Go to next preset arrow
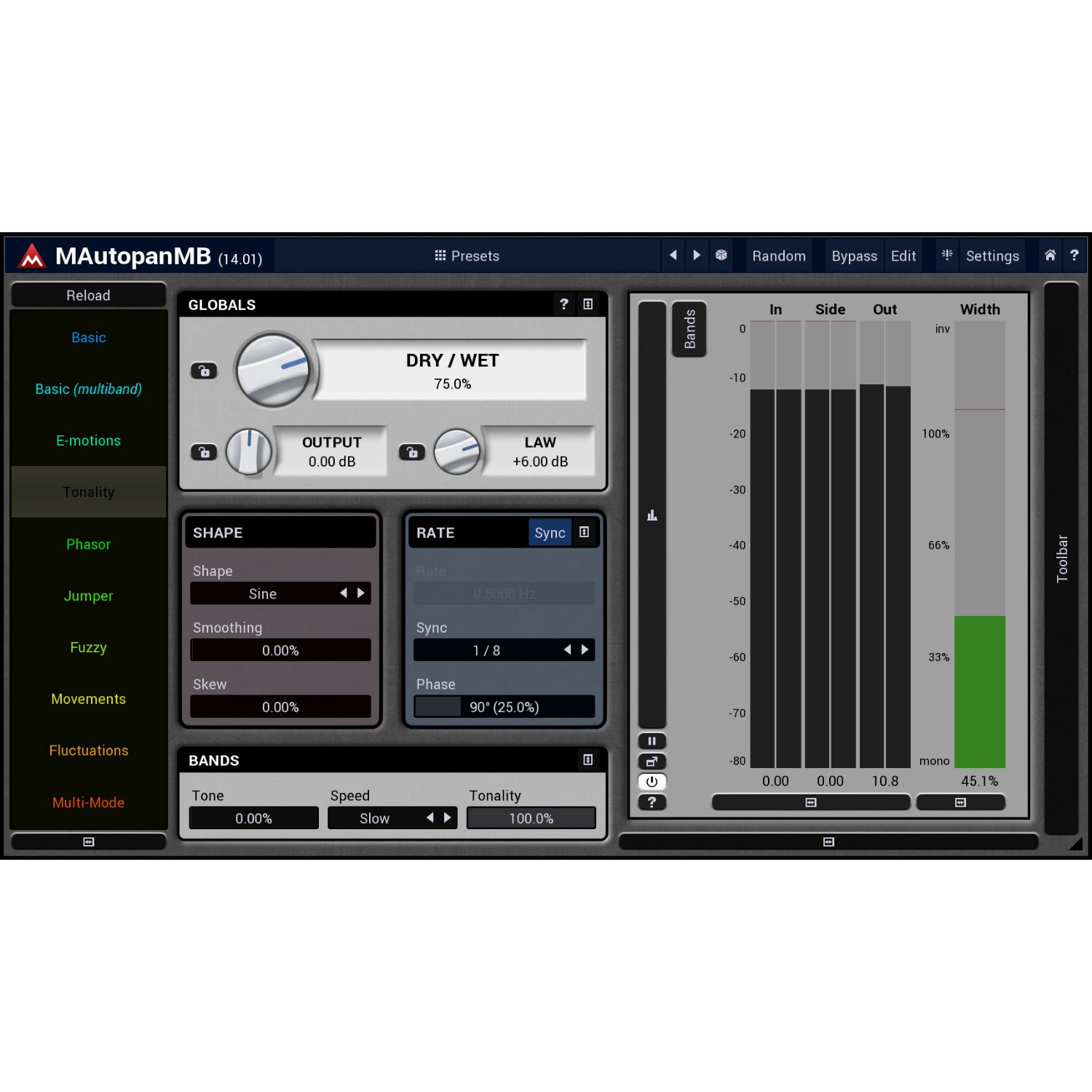Screen dimensions: 1092x1092 pos(697,256)
